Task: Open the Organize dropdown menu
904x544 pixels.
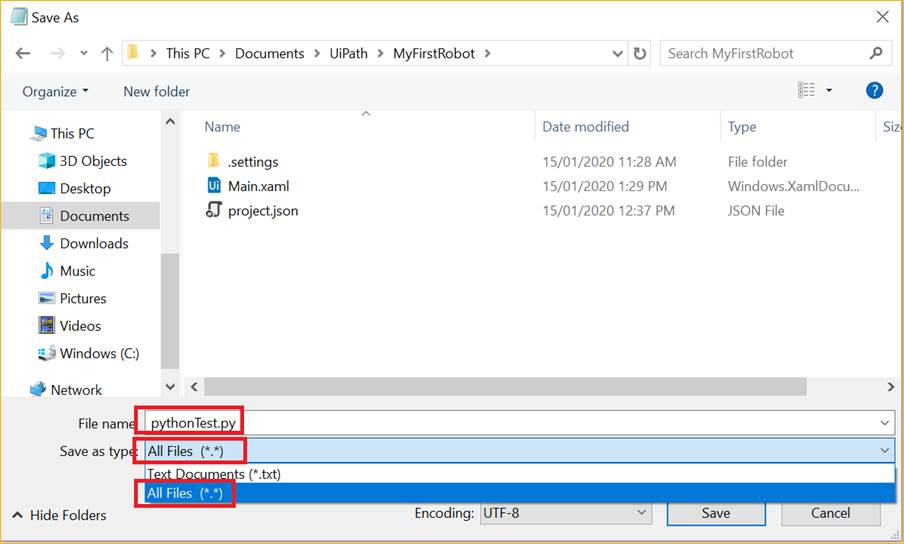Action: tap(55, 91)
